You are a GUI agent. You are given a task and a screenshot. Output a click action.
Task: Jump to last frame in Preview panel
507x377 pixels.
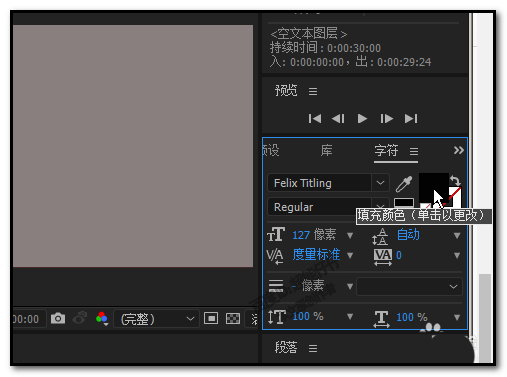coord(411,118)
